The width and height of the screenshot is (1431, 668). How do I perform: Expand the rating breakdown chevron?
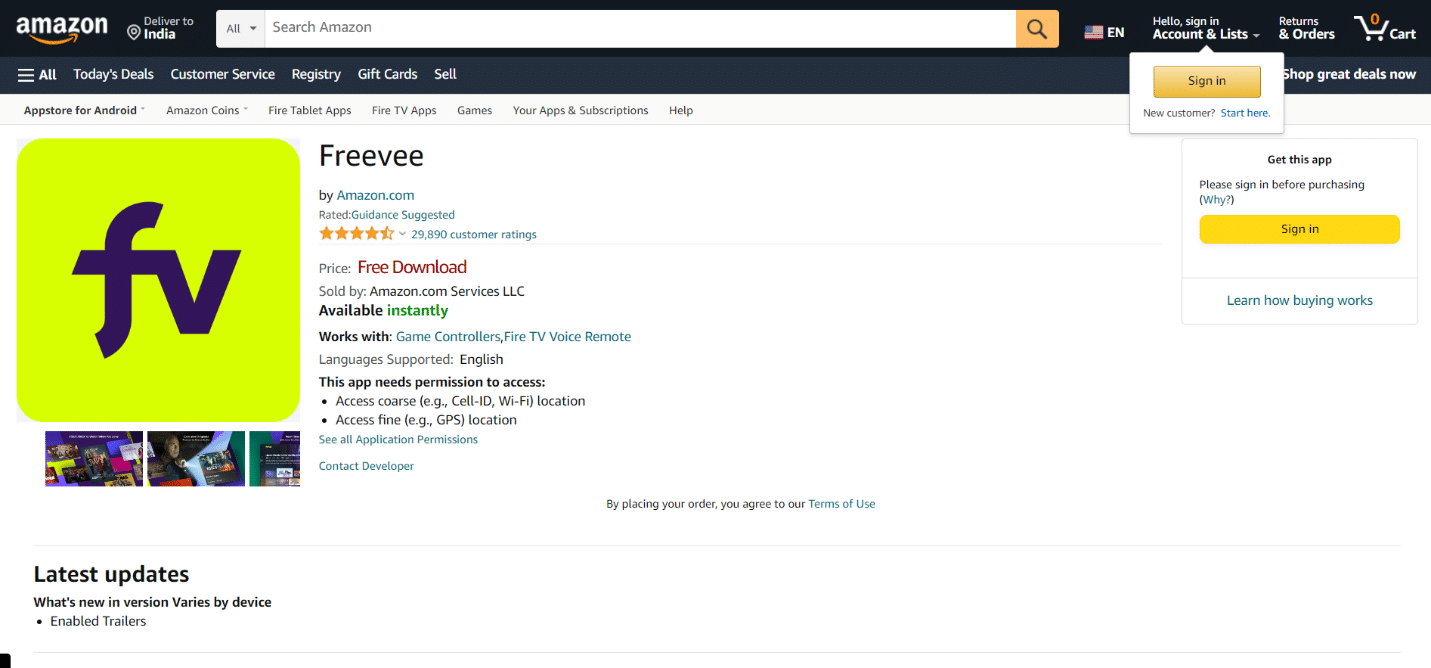pos(402,235)
